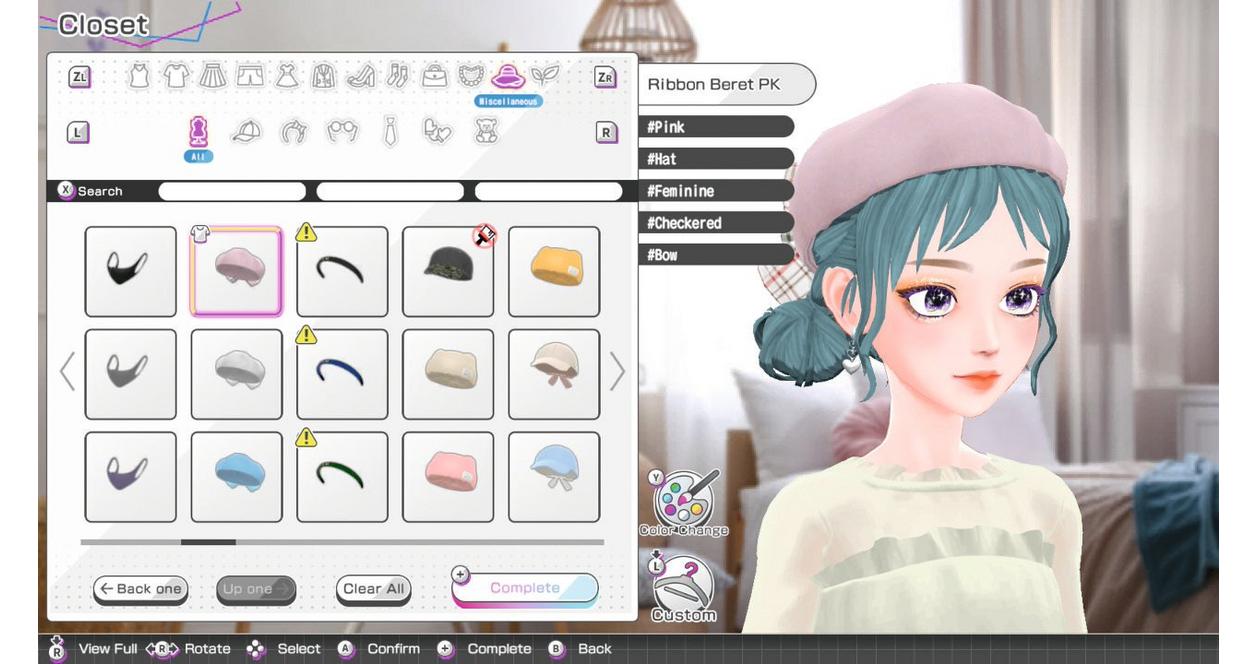Click the ZR category switch button
The height and width of the screenshot is (664, 1256).
pos(605,77)
